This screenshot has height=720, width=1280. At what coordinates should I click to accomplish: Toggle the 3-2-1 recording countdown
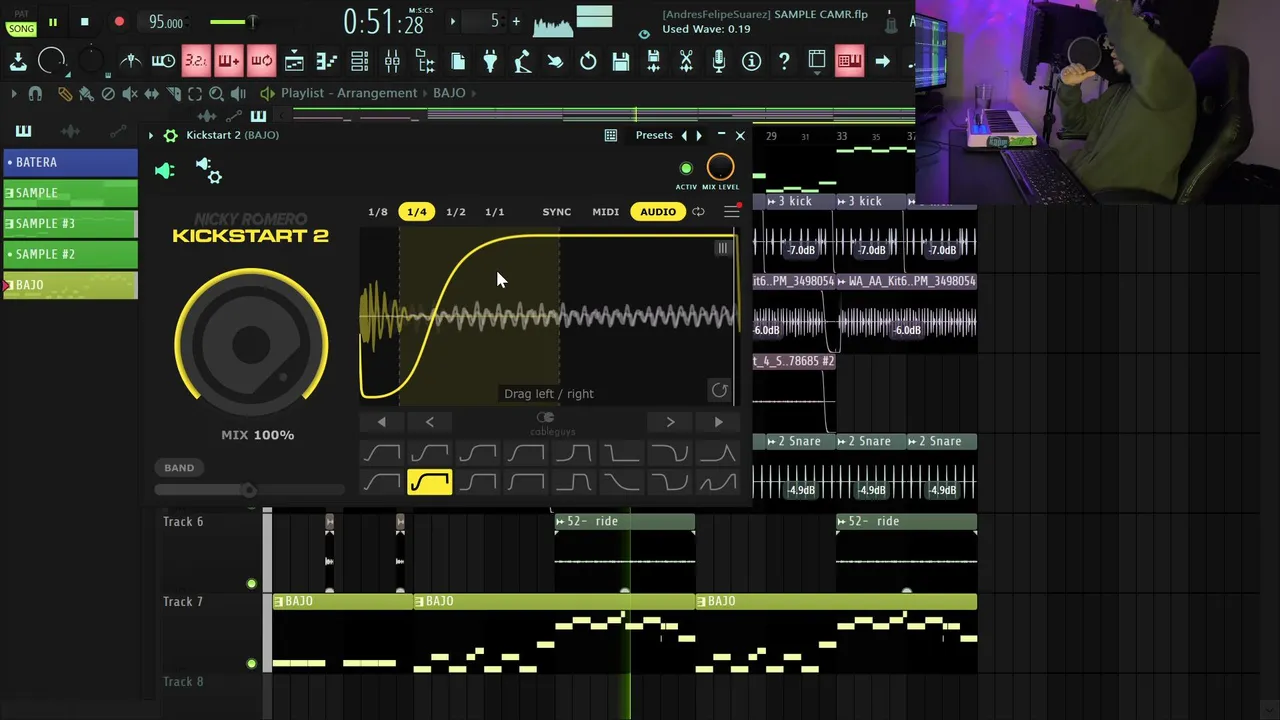pyautogui.click(x=196, y=61)
